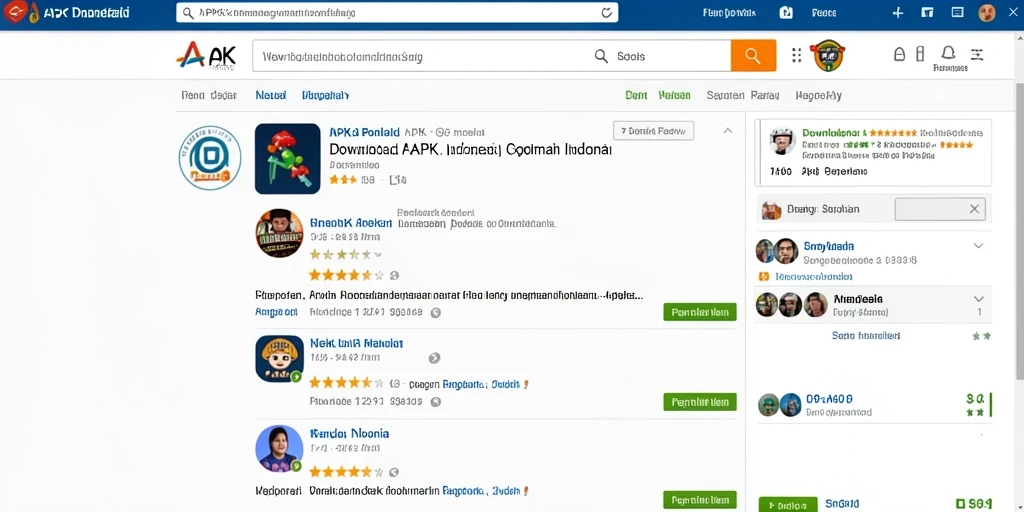Click the red logo icon in the blue bar
Screen dimensions: 1024x512
16,12
